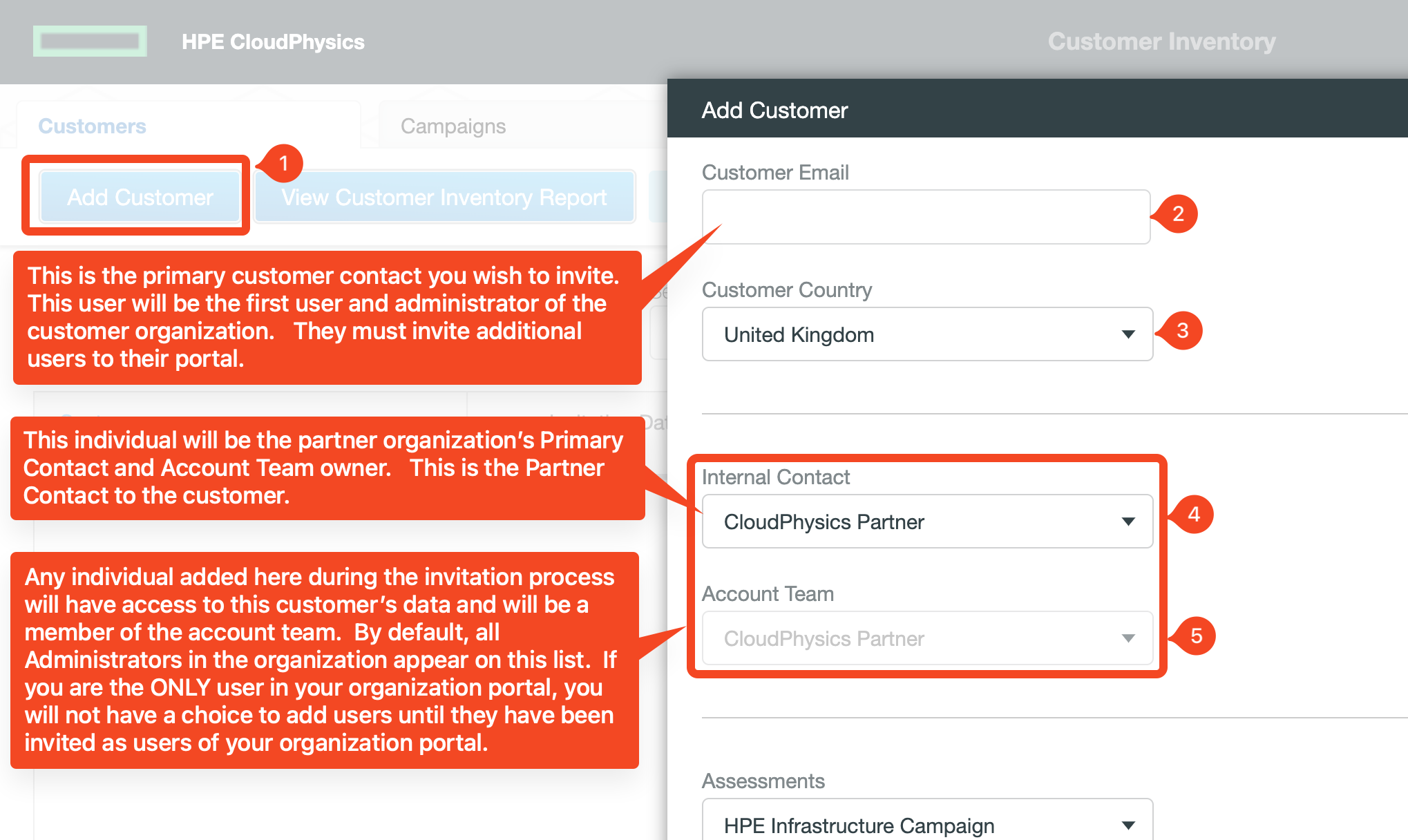This screenshot has width=1408, height=840.
Task: Click the partner Primary Contact tooltip
Action: point(327,468)
